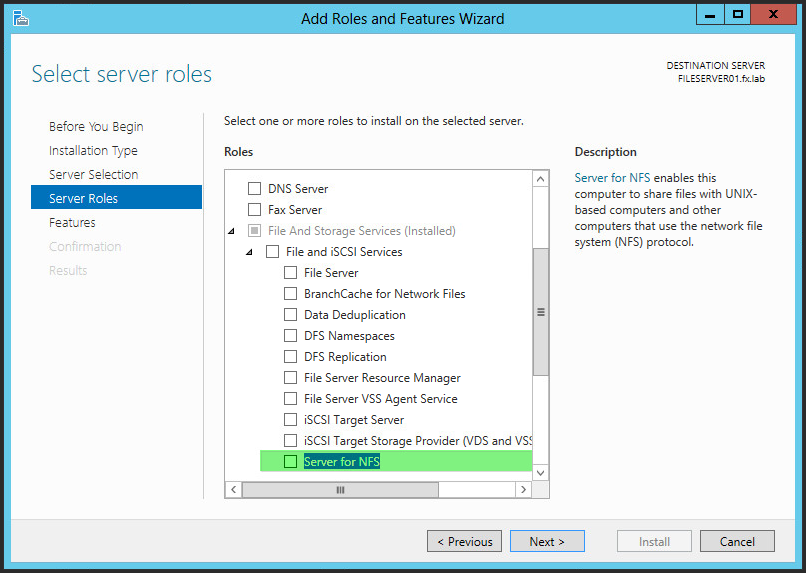Click the DFS Replication label
Screen dimensions: 806x573
click(345, 357)
